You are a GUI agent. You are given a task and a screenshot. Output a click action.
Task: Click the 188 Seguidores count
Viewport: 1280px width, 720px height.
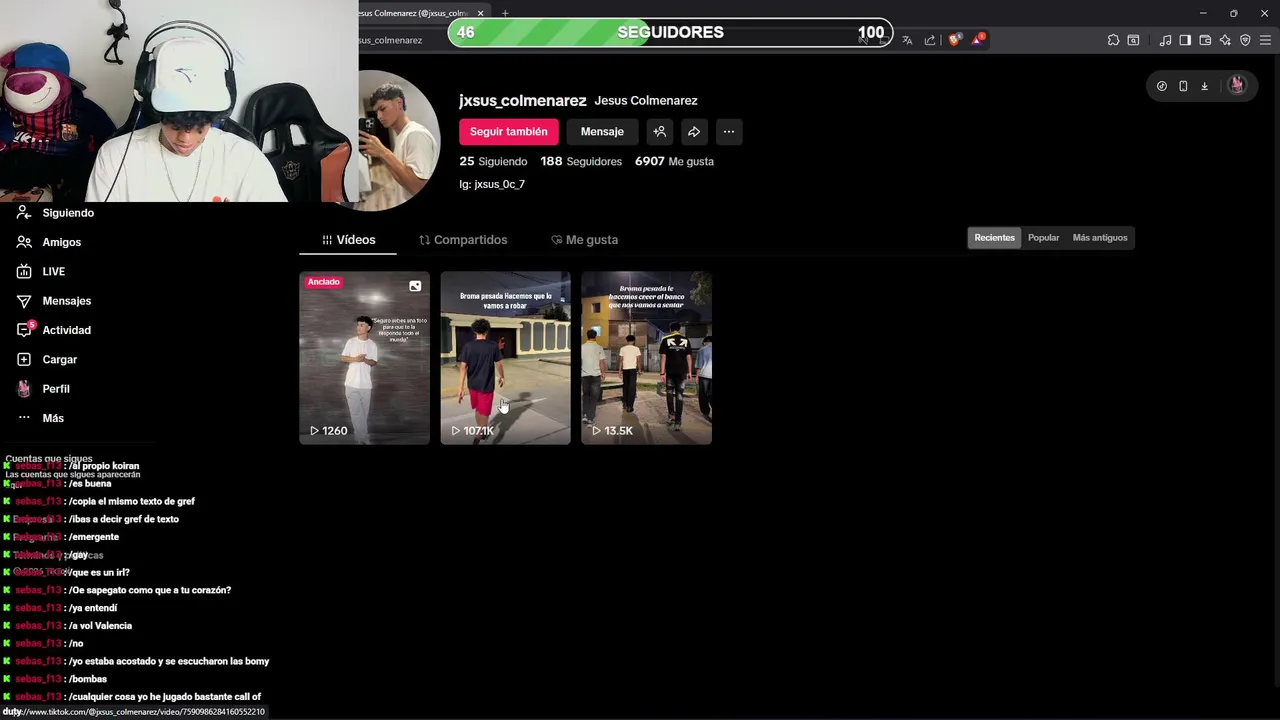pyautogui.click(x=581, y=161)
